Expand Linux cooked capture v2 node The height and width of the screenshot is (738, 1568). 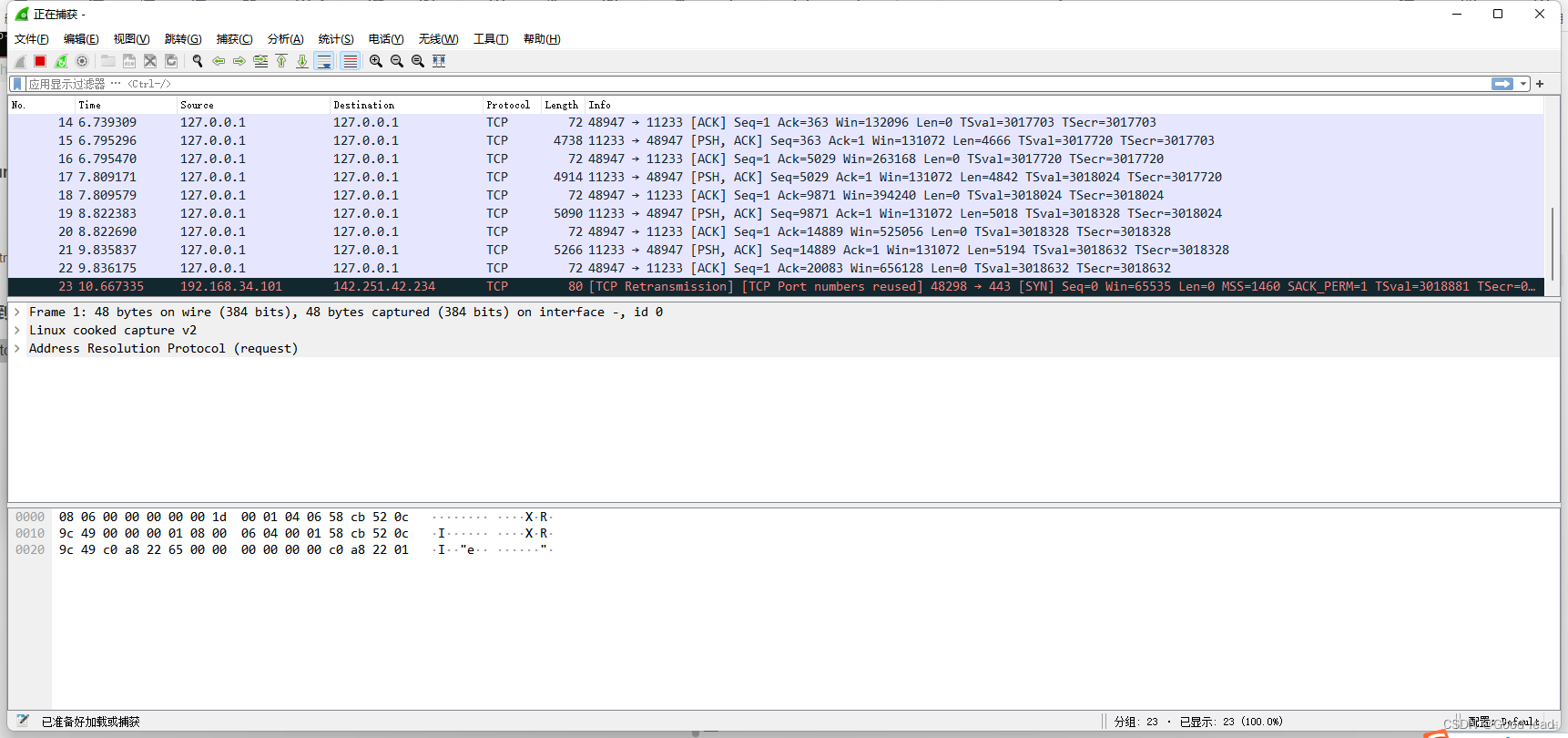16,330
